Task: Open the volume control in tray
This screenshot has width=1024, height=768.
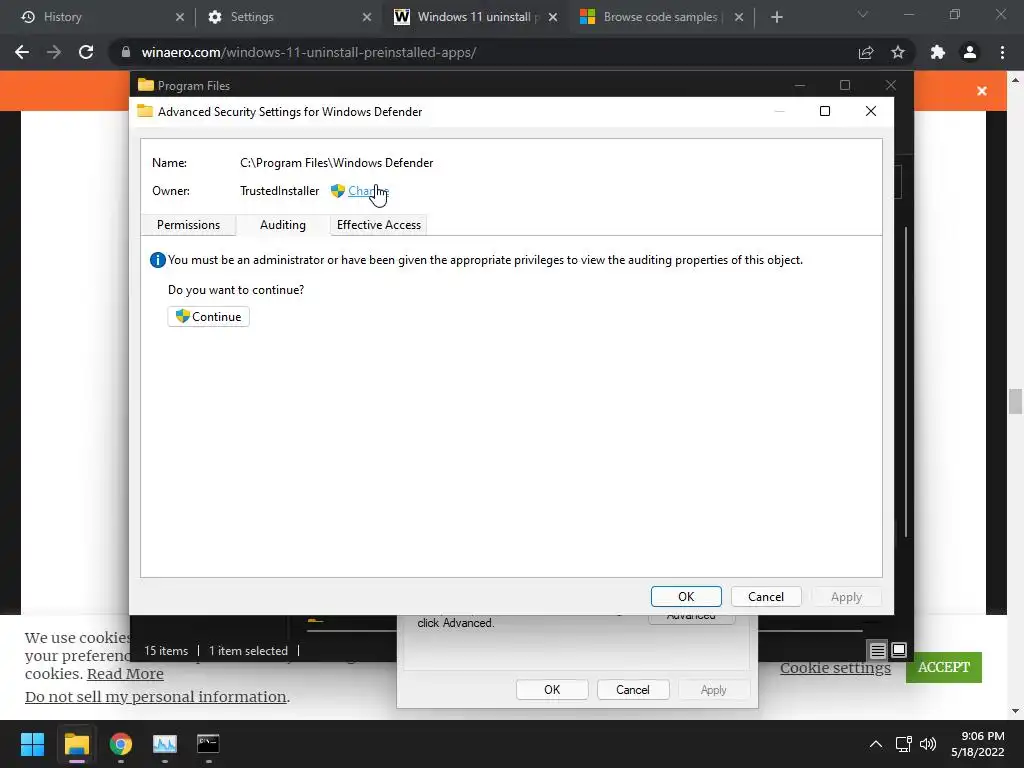Action: tap(927, 744)
